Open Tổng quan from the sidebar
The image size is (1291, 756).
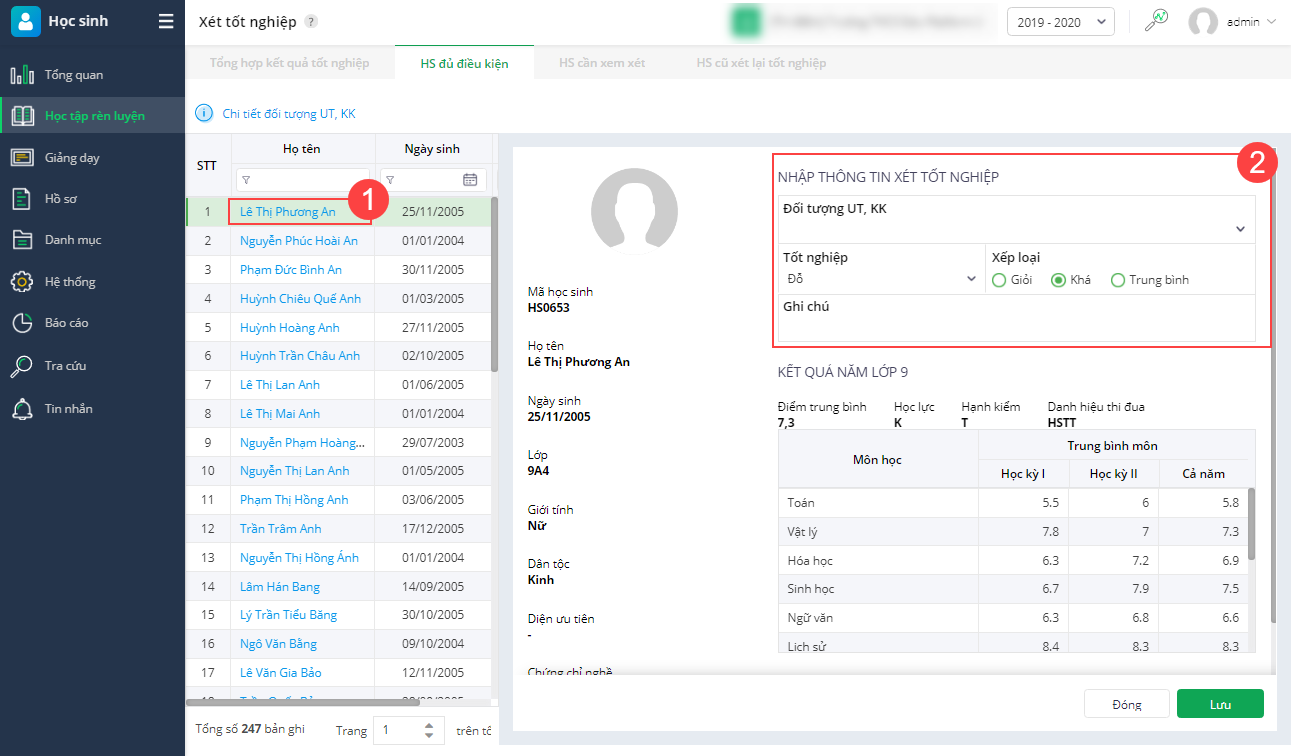pos(73,75)
